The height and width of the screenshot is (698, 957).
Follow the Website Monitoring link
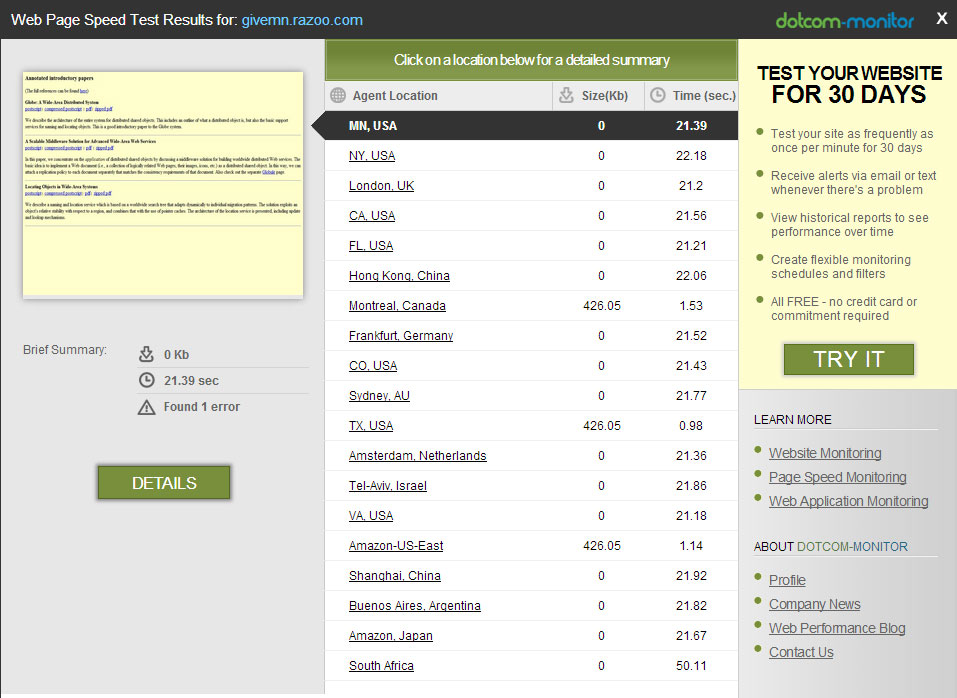pos(825,453)
